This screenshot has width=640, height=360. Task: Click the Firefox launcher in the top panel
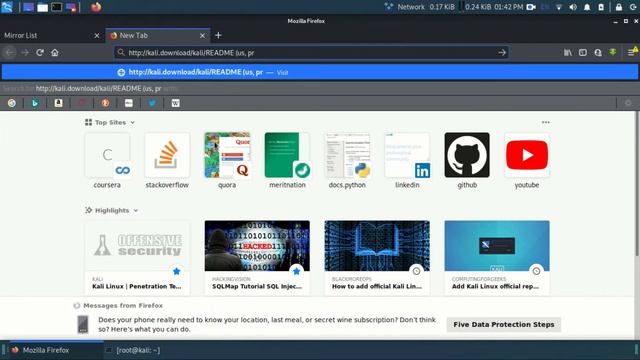(x=96, y=7)
